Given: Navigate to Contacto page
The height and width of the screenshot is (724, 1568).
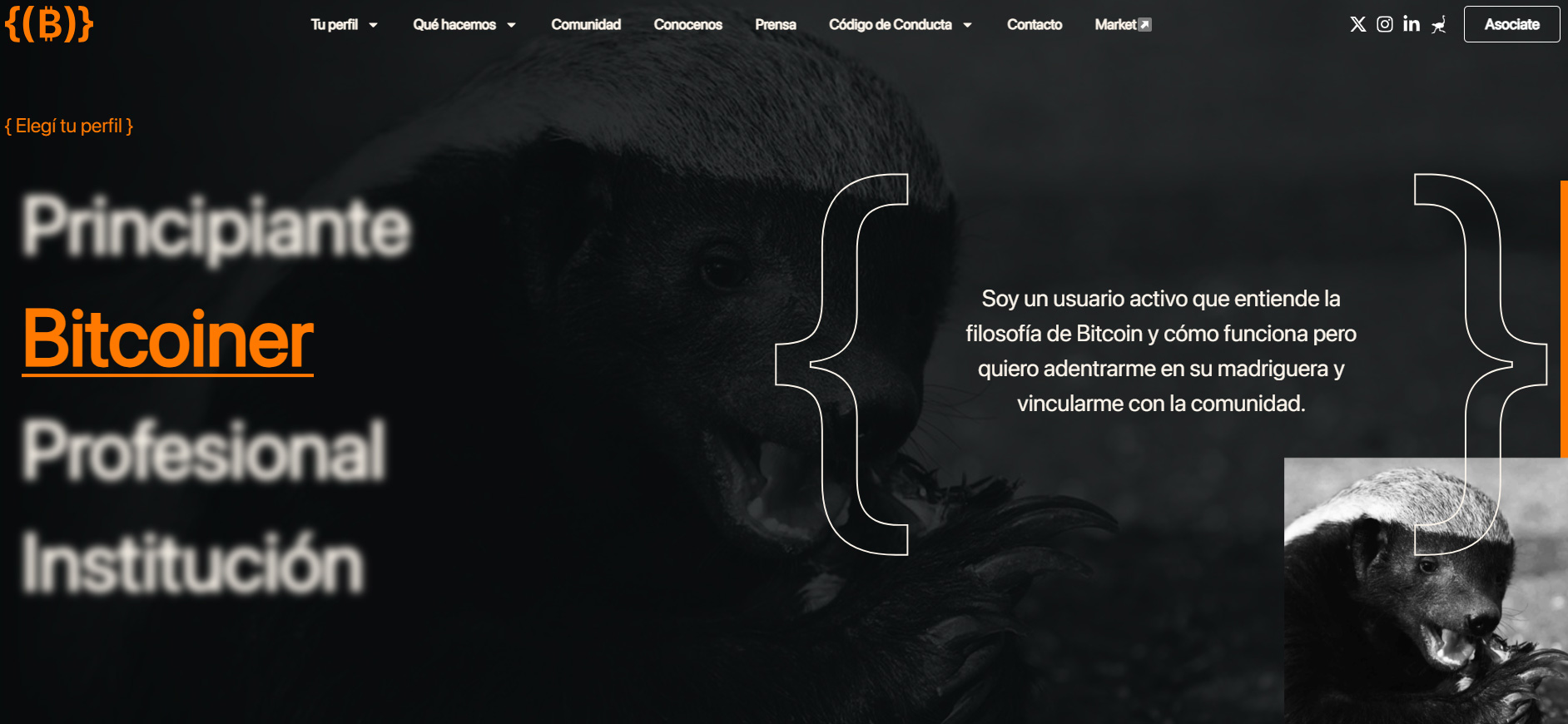Looking at the screenshot, I should point(1034,25).
